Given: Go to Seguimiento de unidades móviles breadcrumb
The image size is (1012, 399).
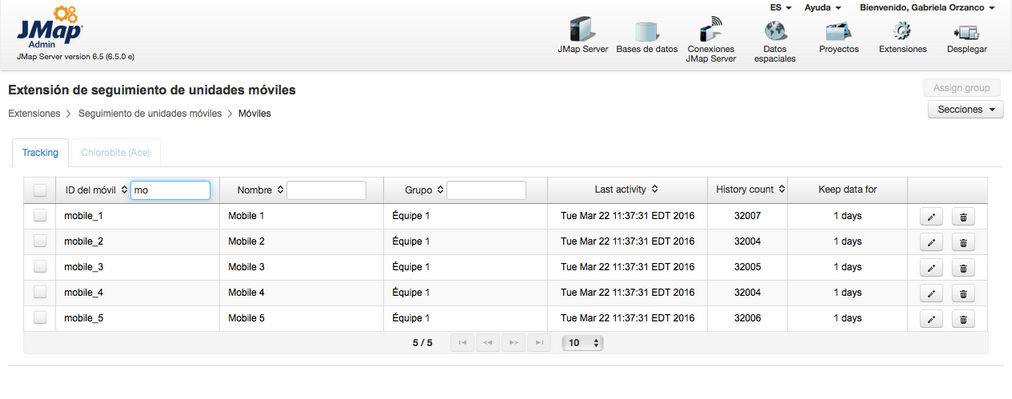Looking at the screenshot, I should point(150,113).
